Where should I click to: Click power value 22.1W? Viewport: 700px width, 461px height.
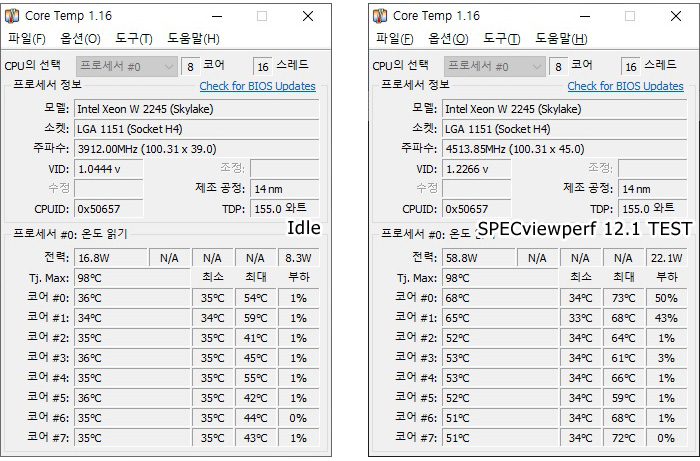pyautogui.click(x=666, y=258)
